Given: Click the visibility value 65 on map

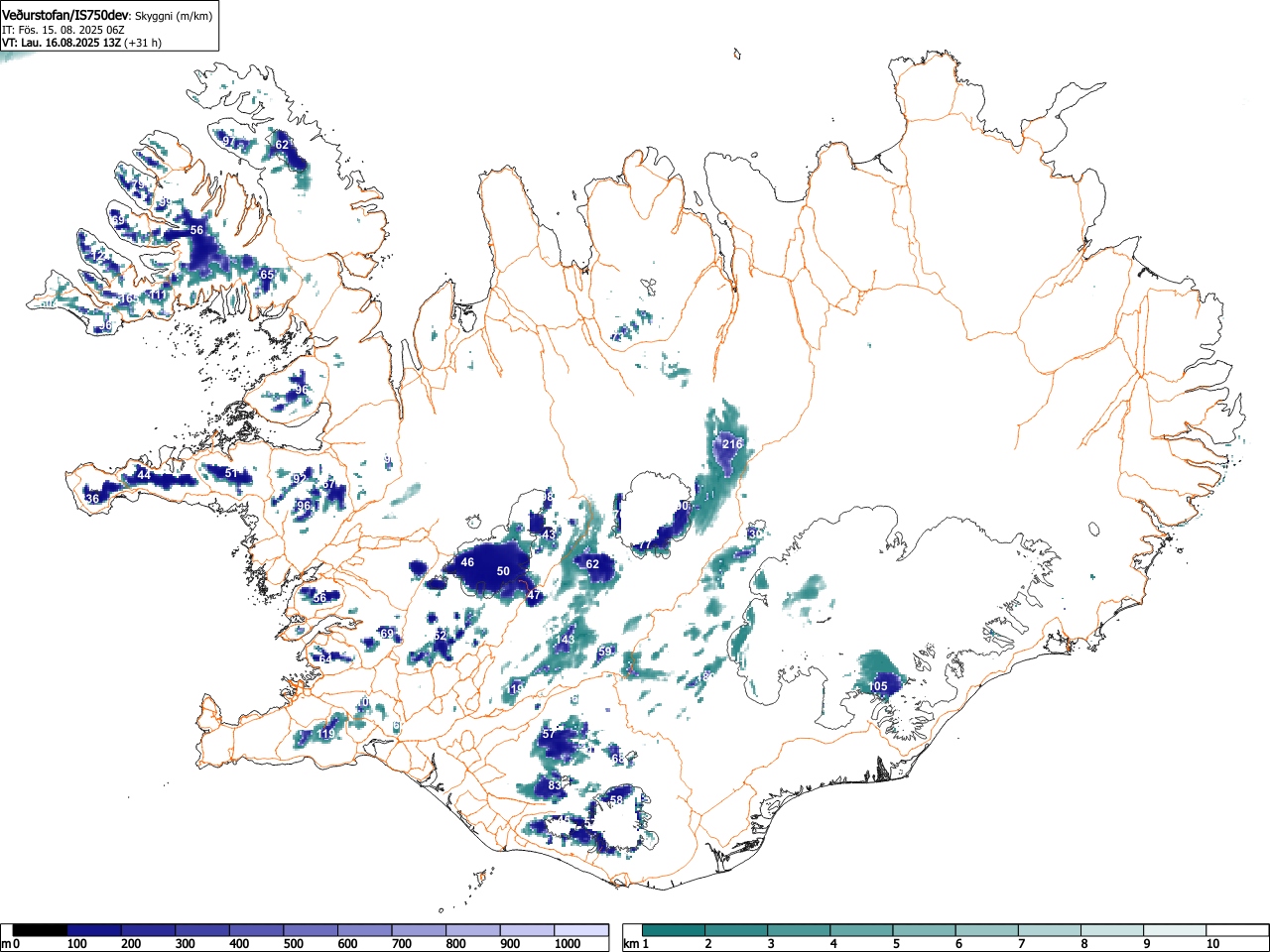Looking at the screenshot, I should point(267,275).
